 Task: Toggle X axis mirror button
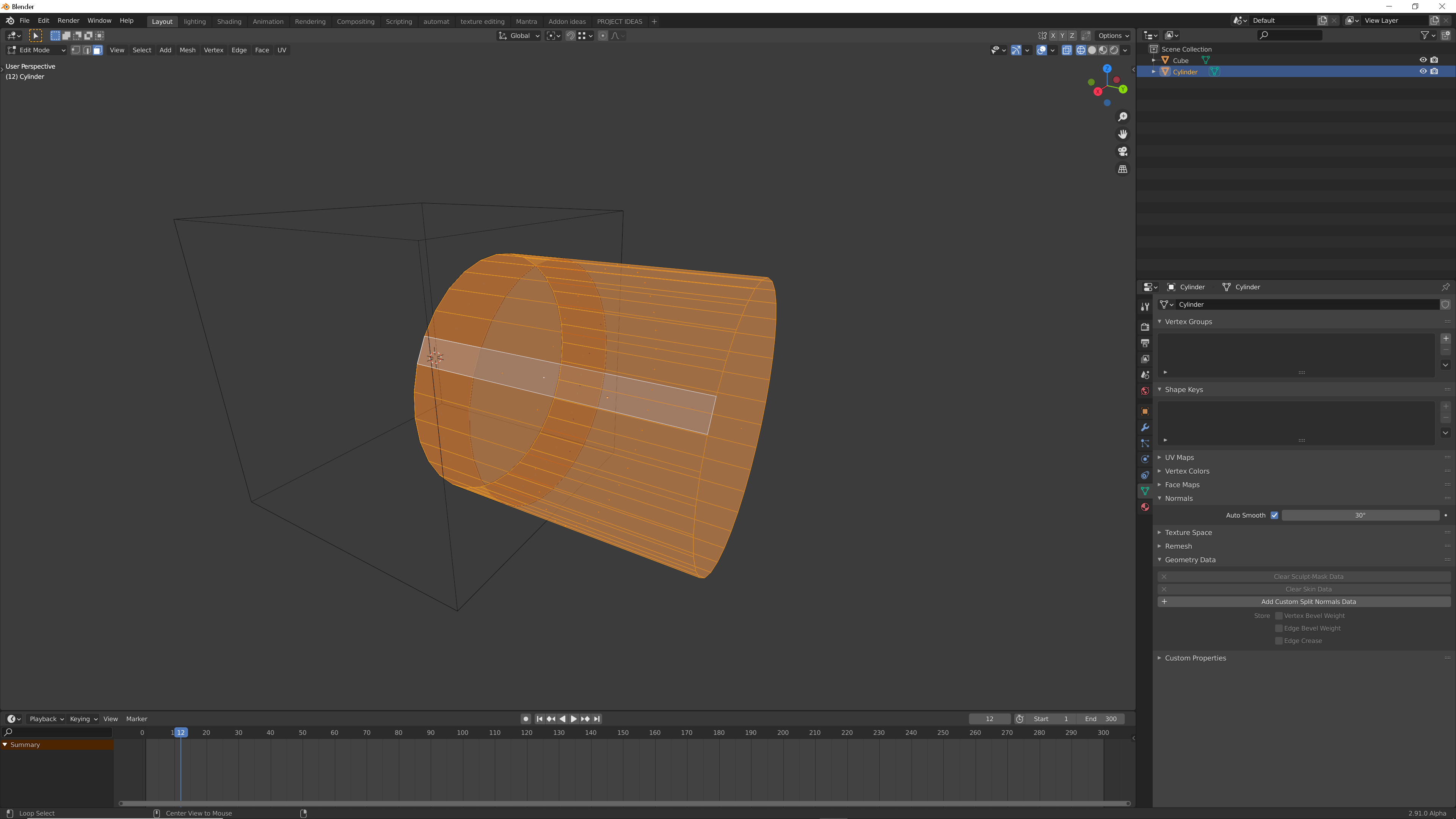pyautogui.click(x=1053, y=36)
